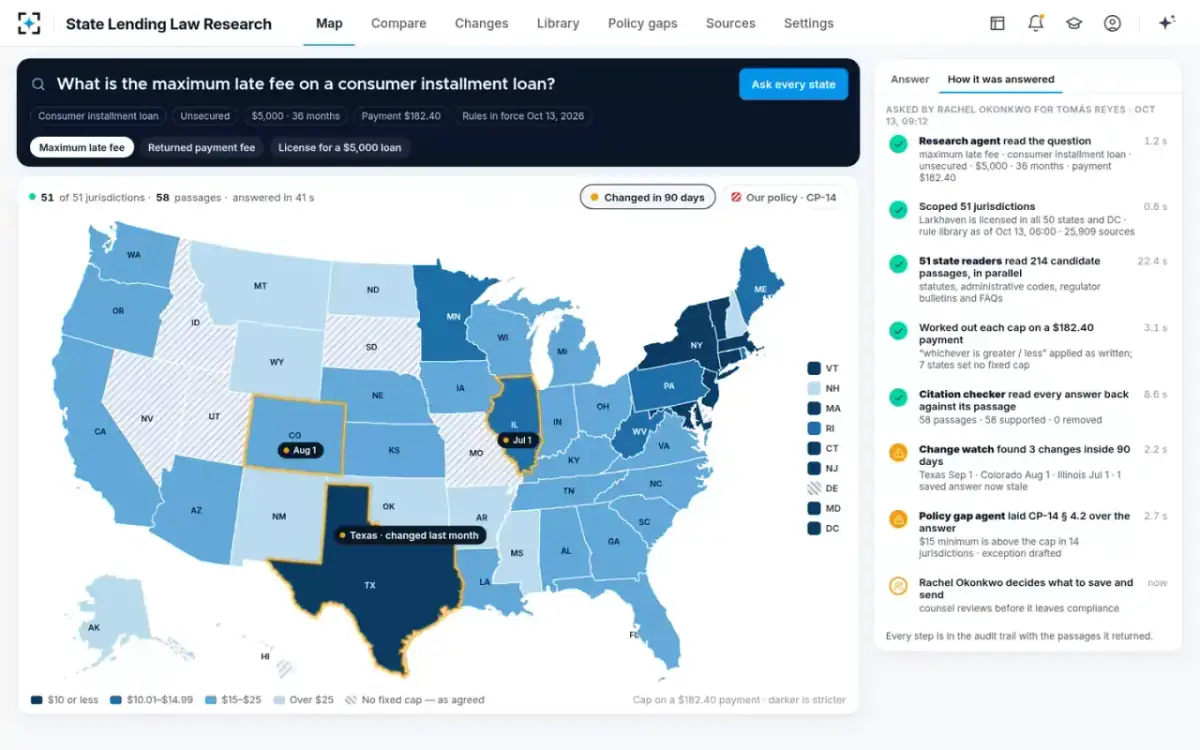Switch to the Map tab
The width and height of the screenshot is (1200, 750).
pos(329,23)
